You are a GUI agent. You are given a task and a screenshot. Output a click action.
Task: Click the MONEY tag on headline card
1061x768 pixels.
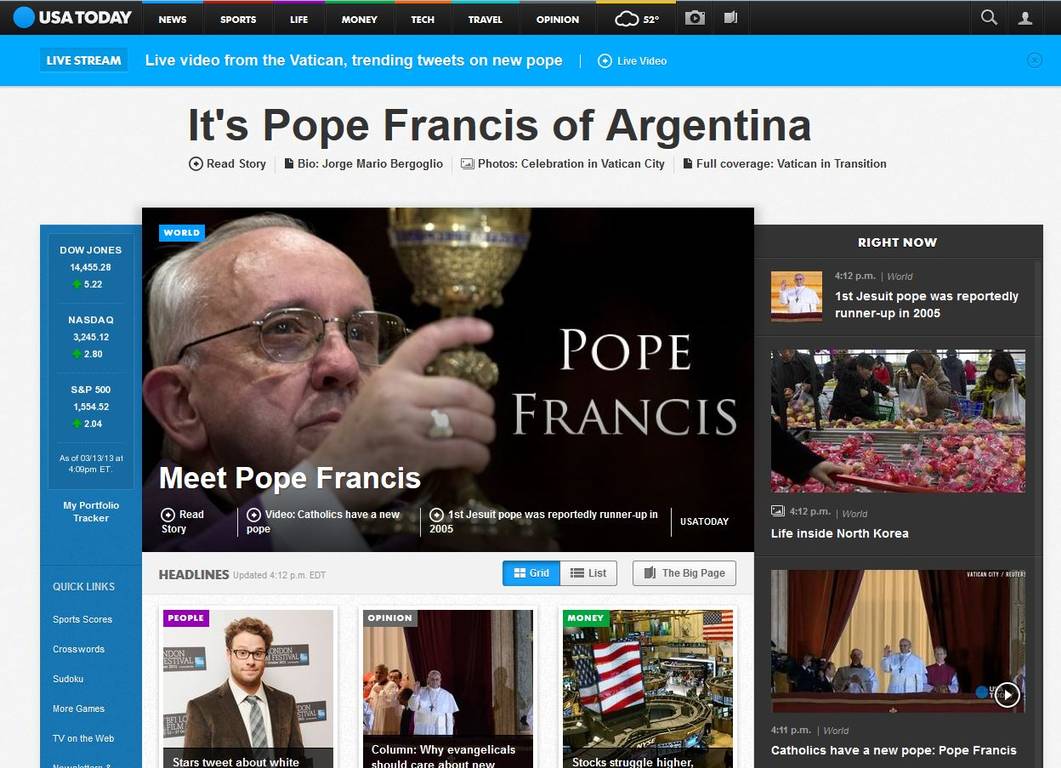pyautogui.click(x=586, y=618)
